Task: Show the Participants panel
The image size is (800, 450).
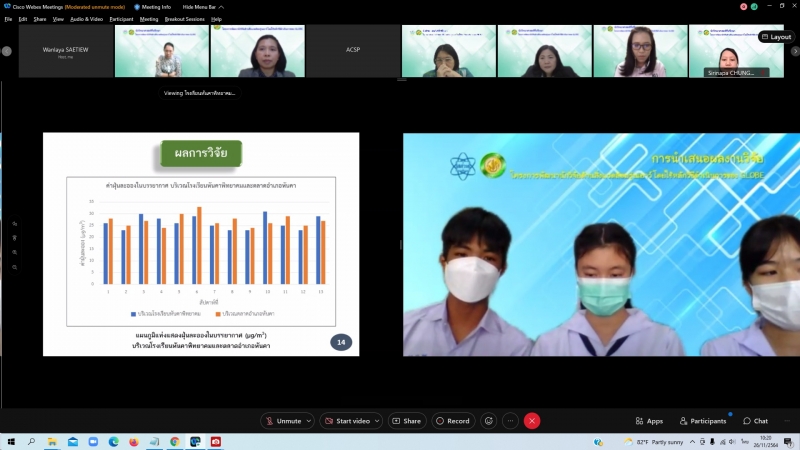Action: pos(703,421)
